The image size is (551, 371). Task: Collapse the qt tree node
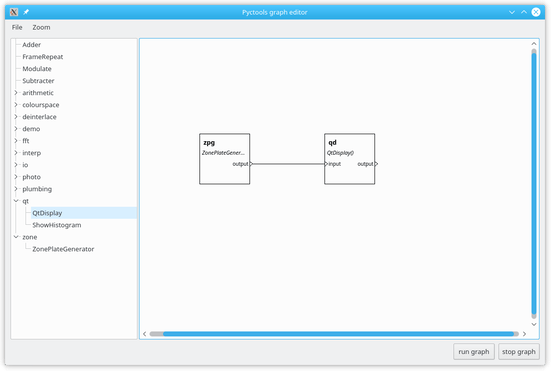tap(16, 201)
